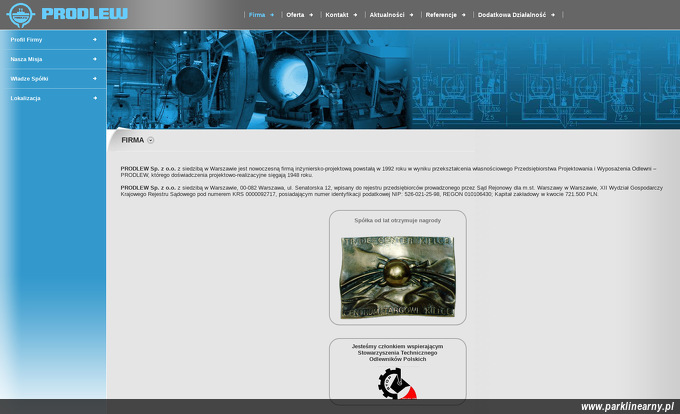
Task: Click arrow icon next to Aktualności
Action: click(x=411, y=15)
